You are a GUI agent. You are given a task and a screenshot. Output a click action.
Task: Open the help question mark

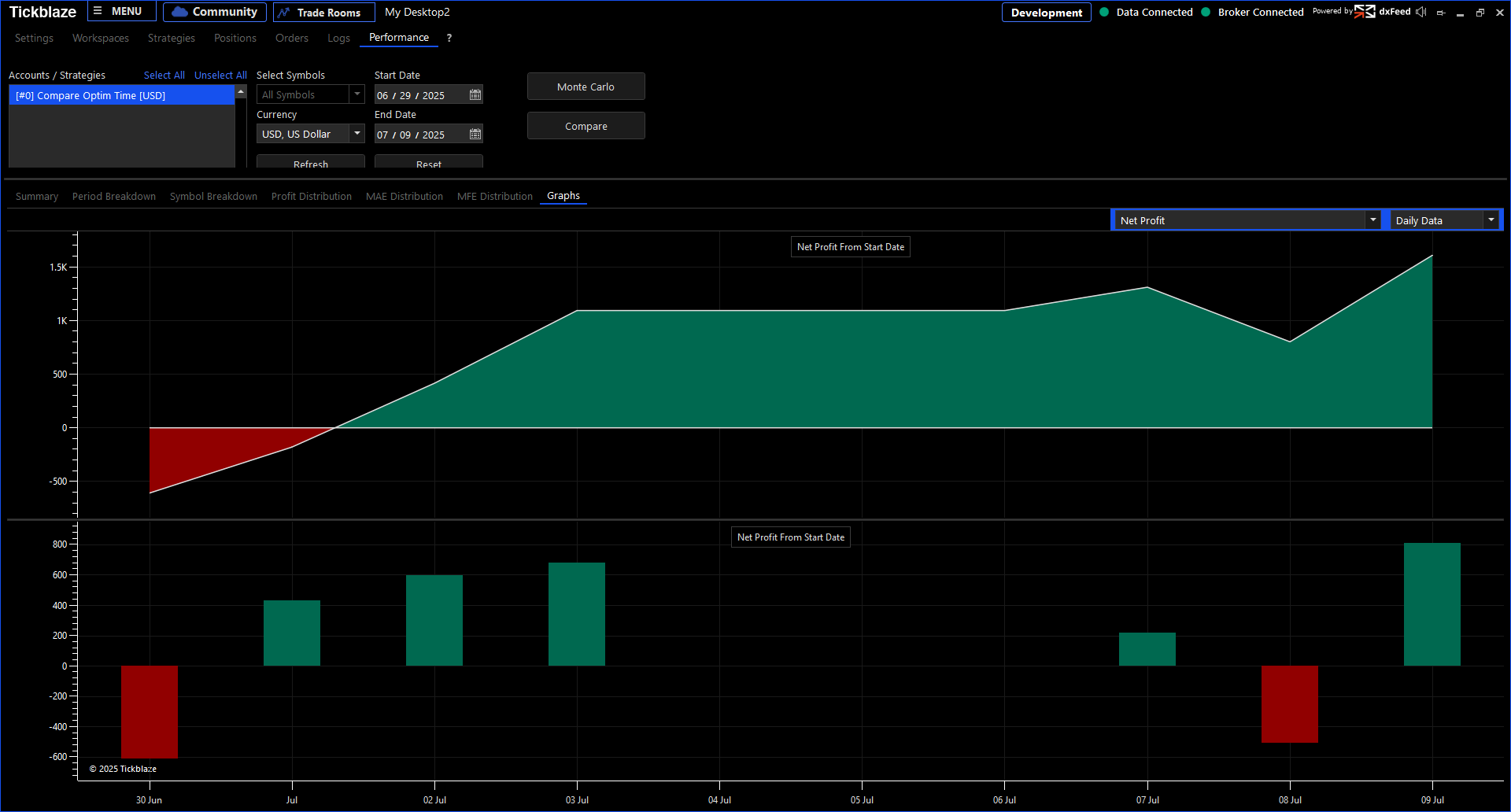[449, 38]
